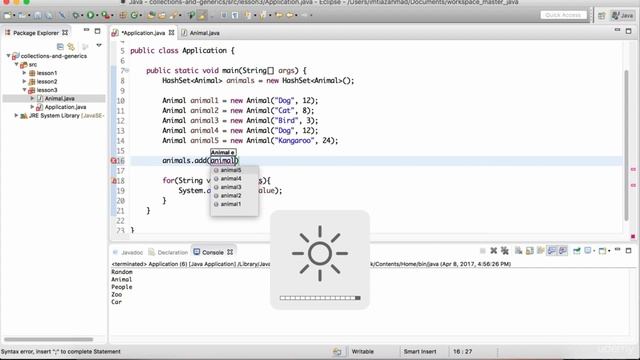Click the editor vertical scrollbar
The image size is (640, 360).
click(x=626, y=145)
